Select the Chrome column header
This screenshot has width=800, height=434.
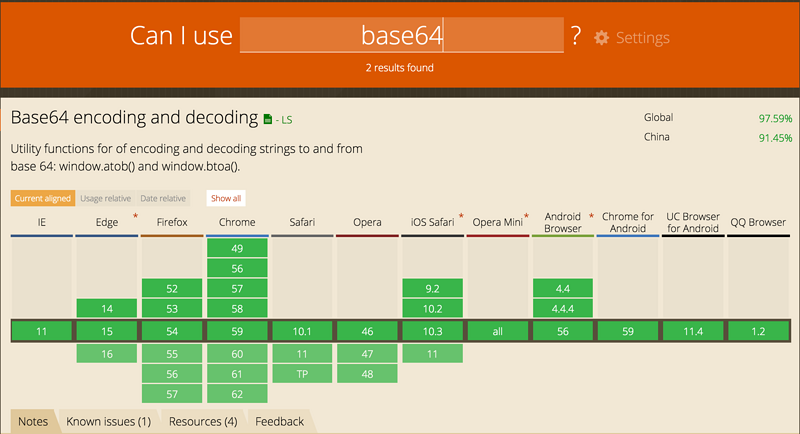[237, 222]
